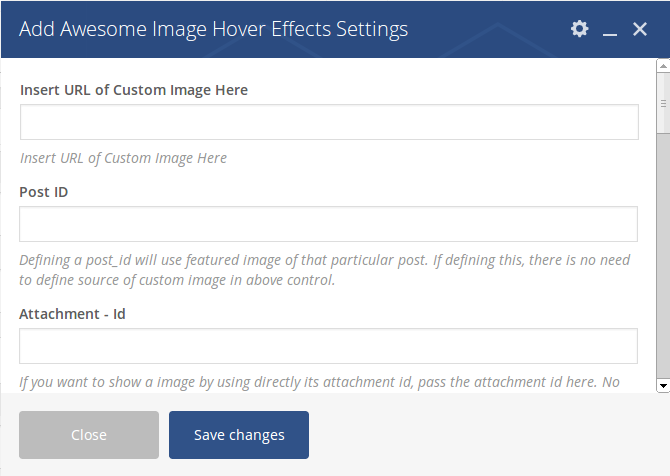This screenshot has height=476, width=670.
Task: Click the gray Close button
Action: pos(89,435)
